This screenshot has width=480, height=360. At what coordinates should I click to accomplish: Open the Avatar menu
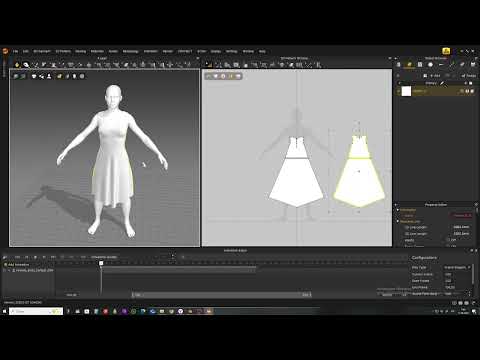[113, 51]
